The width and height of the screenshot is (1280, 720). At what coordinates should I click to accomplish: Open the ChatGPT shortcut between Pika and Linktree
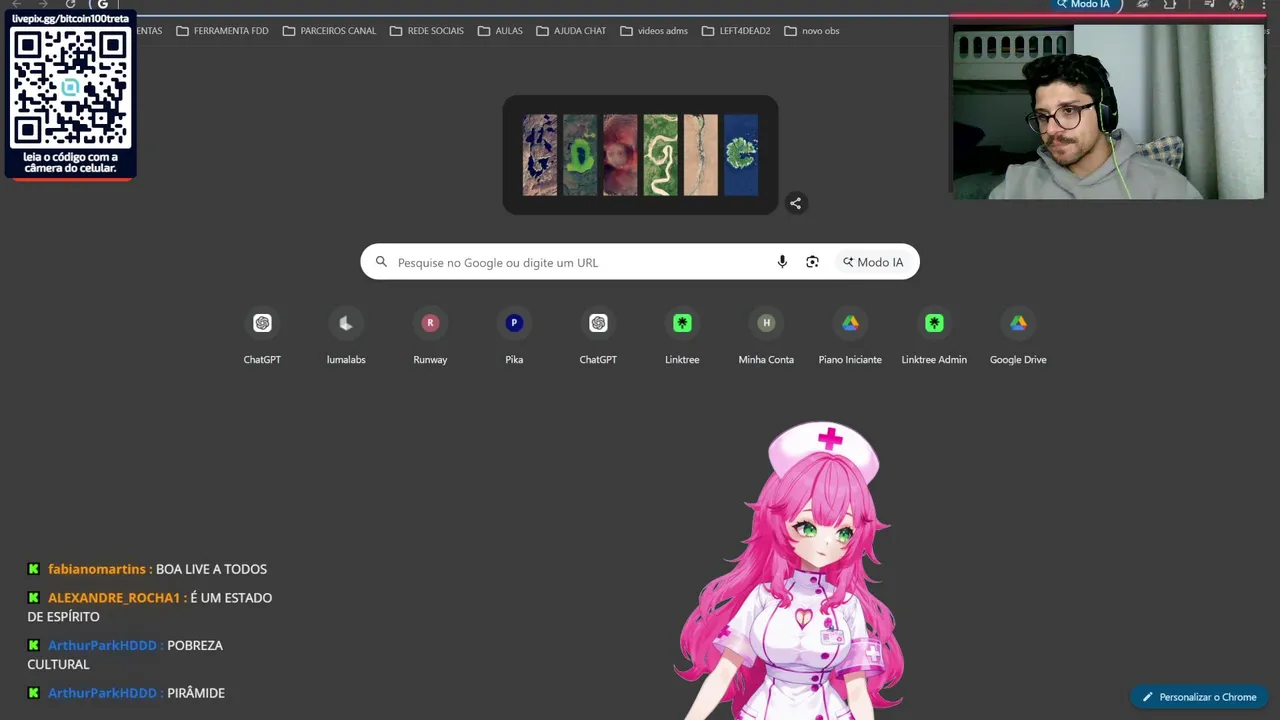coord(598,337)
